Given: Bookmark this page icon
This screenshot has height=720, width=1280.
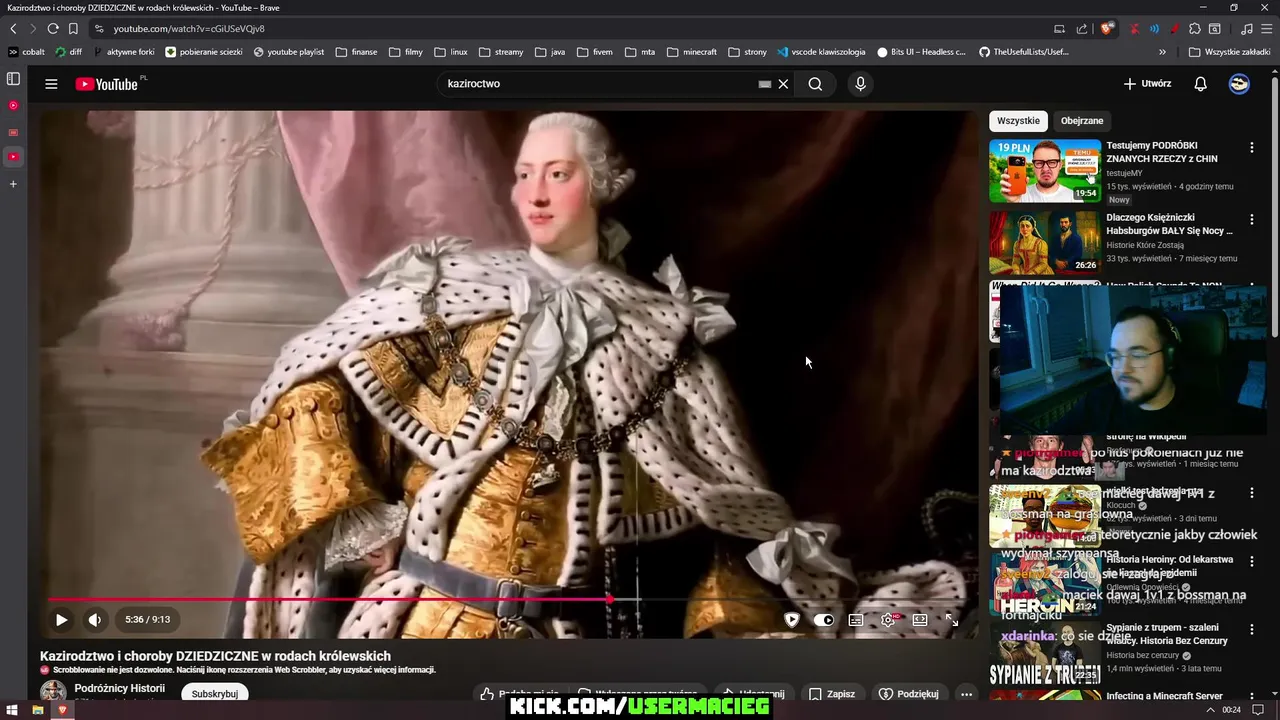Looking at the screenshot, I should pyautogui.click(x=73, y=29).
